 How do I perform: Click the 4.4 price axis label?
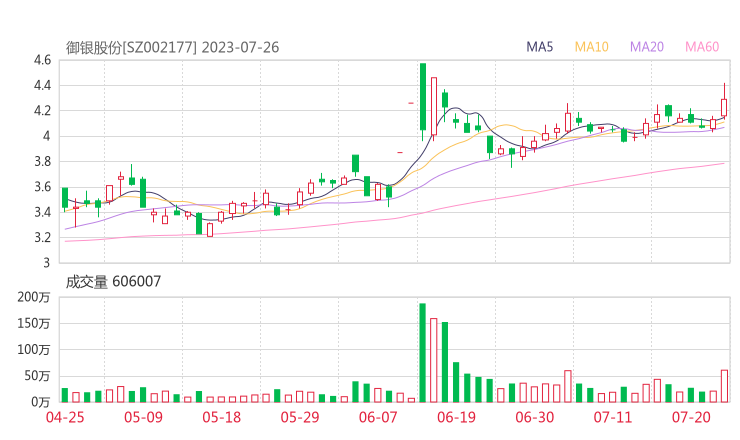click(x=42, y=85)
